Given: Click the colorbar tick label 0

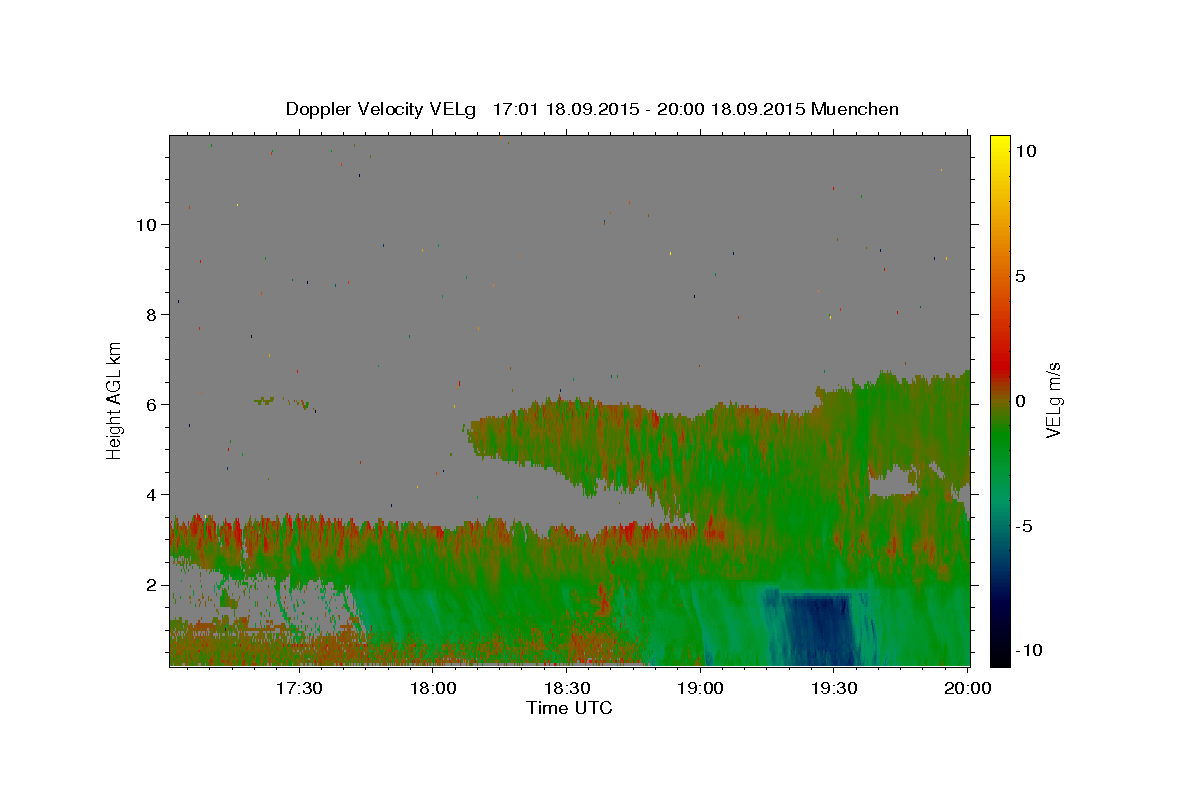Looking at the screenshot, I should click(x=1020, y=401).
